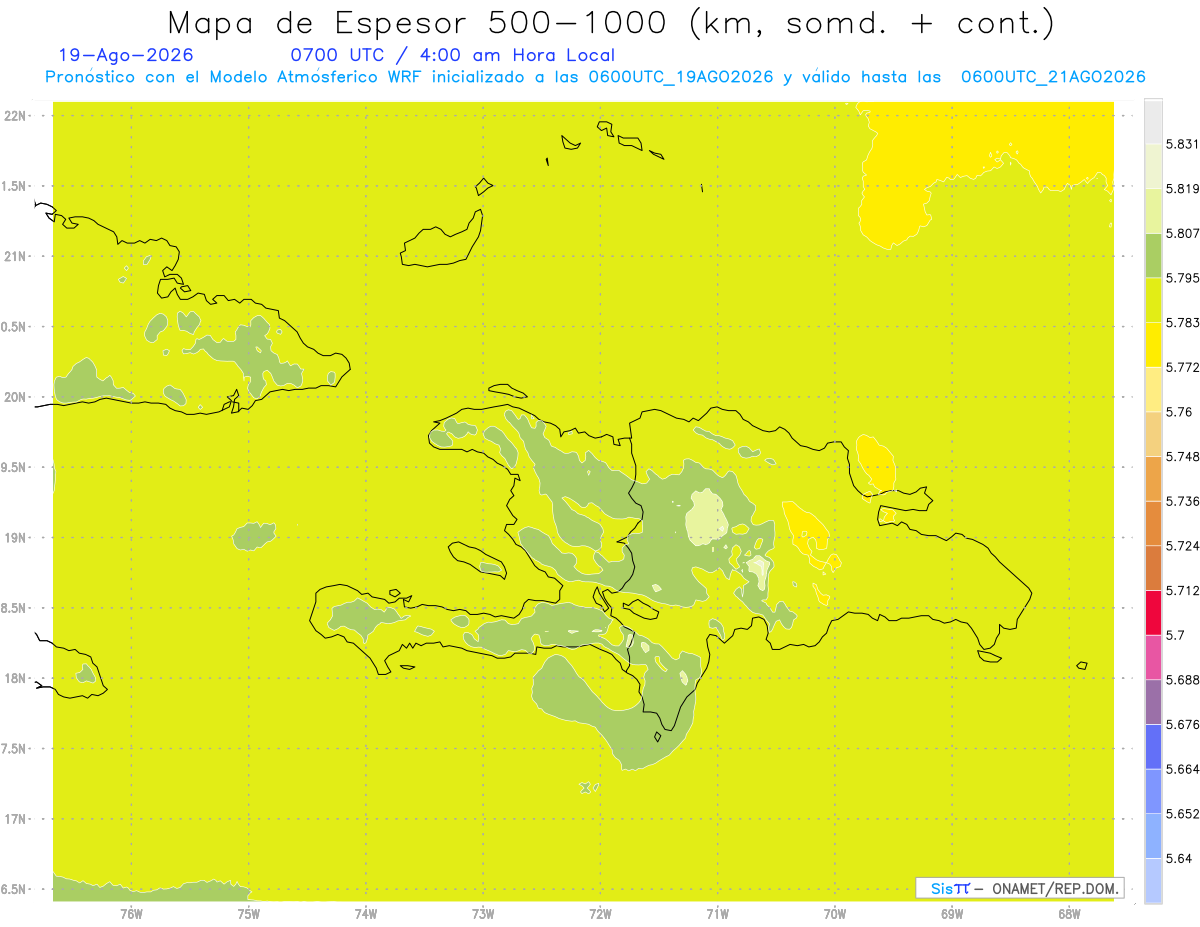
Task: Click the legend value '5.652'
Action: (1183, 813)
